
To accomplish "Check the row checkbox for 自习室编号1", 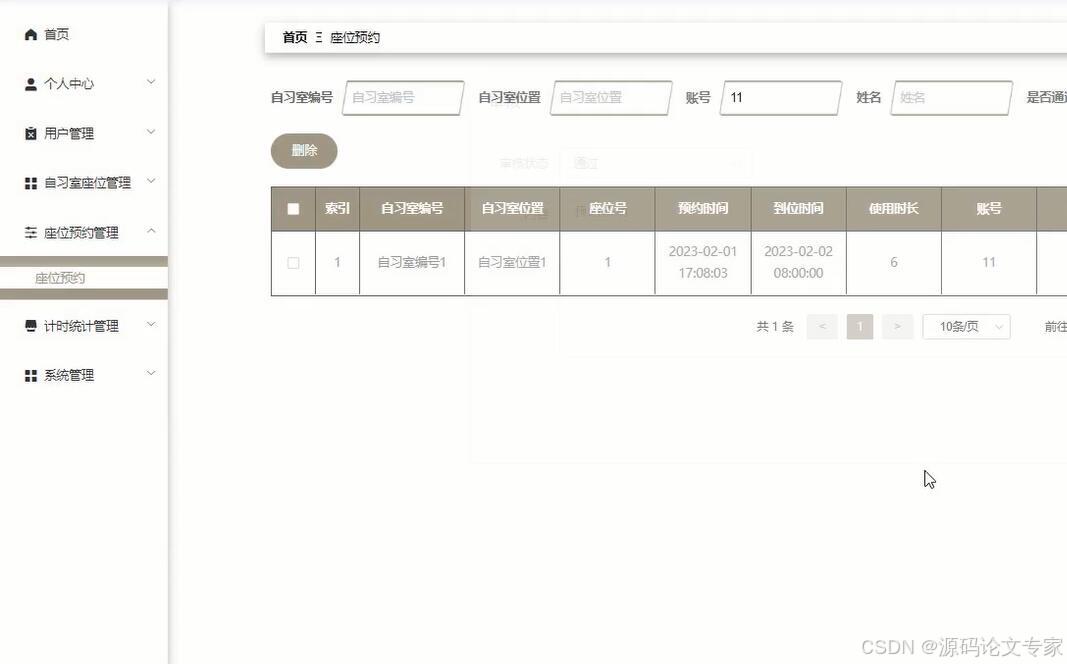I will click(x=293, y=263).
